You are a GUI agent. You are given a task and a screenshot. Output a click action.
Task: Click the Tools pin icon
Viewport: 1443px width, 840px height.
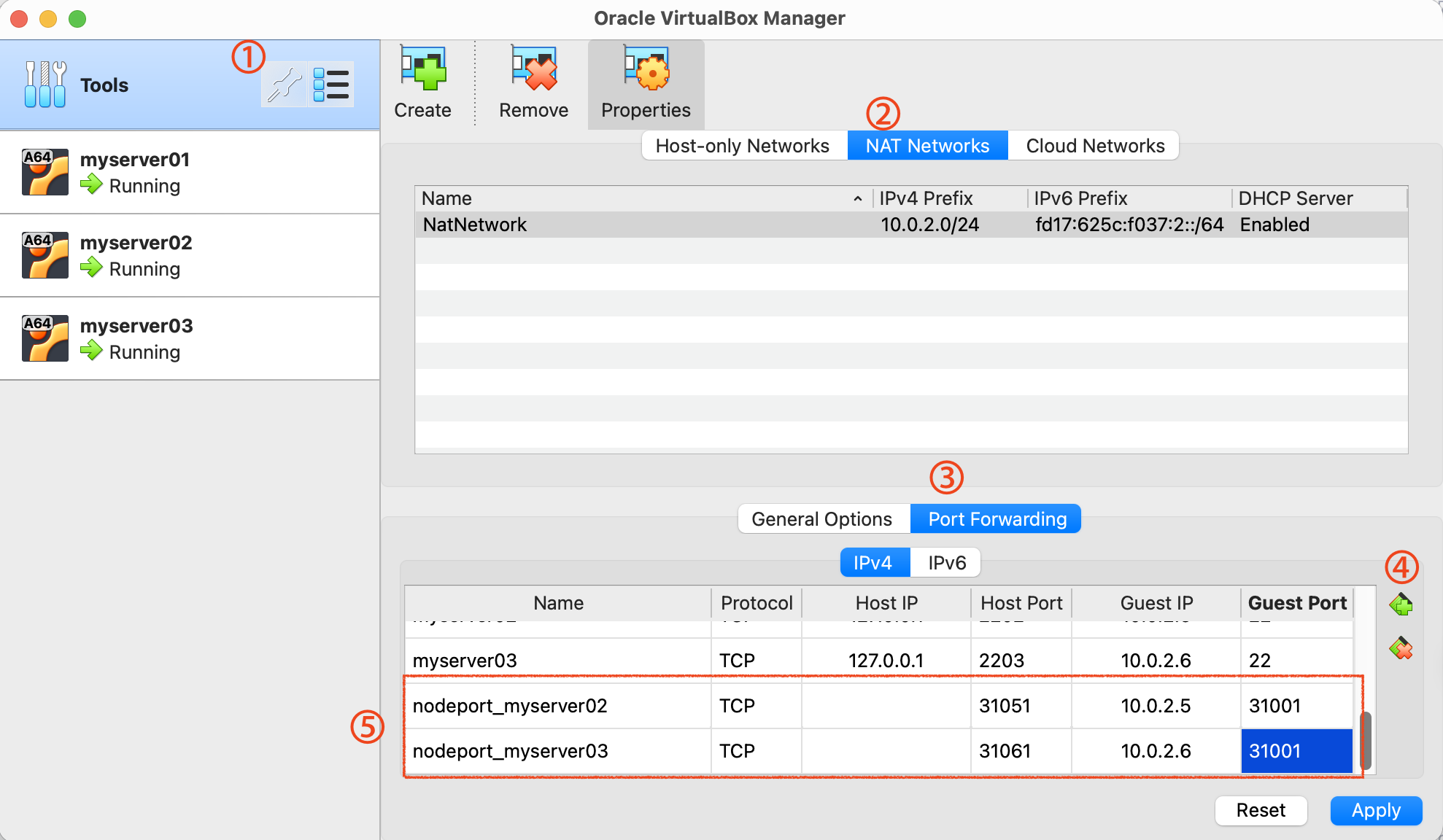coord(285,85)
